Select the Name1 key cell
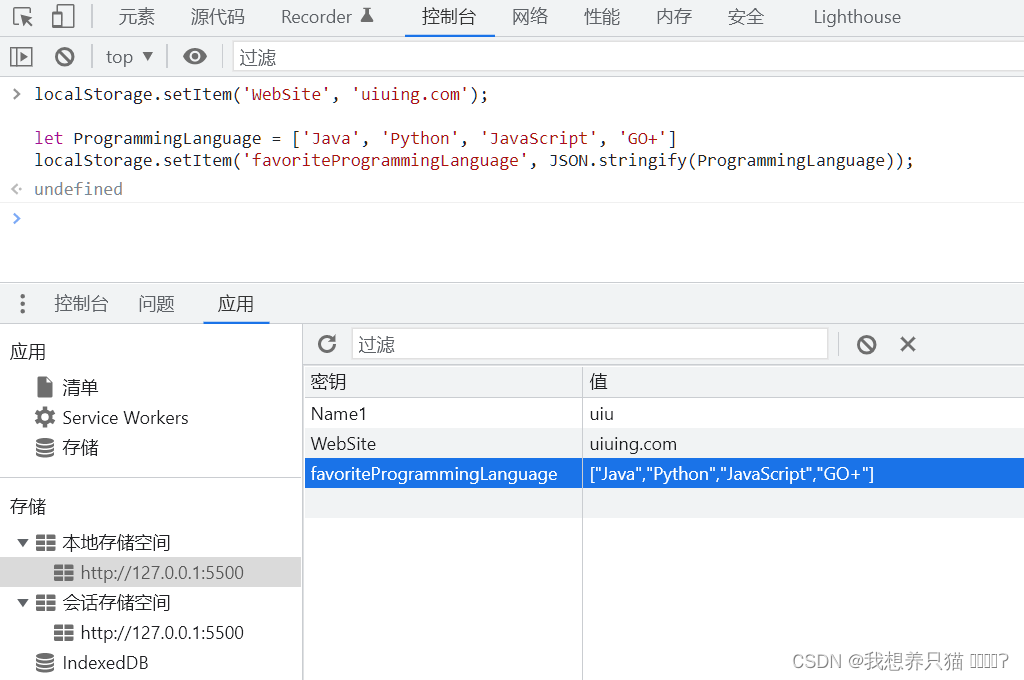This screenshot has height=680, width=1024. click(443, 413)
